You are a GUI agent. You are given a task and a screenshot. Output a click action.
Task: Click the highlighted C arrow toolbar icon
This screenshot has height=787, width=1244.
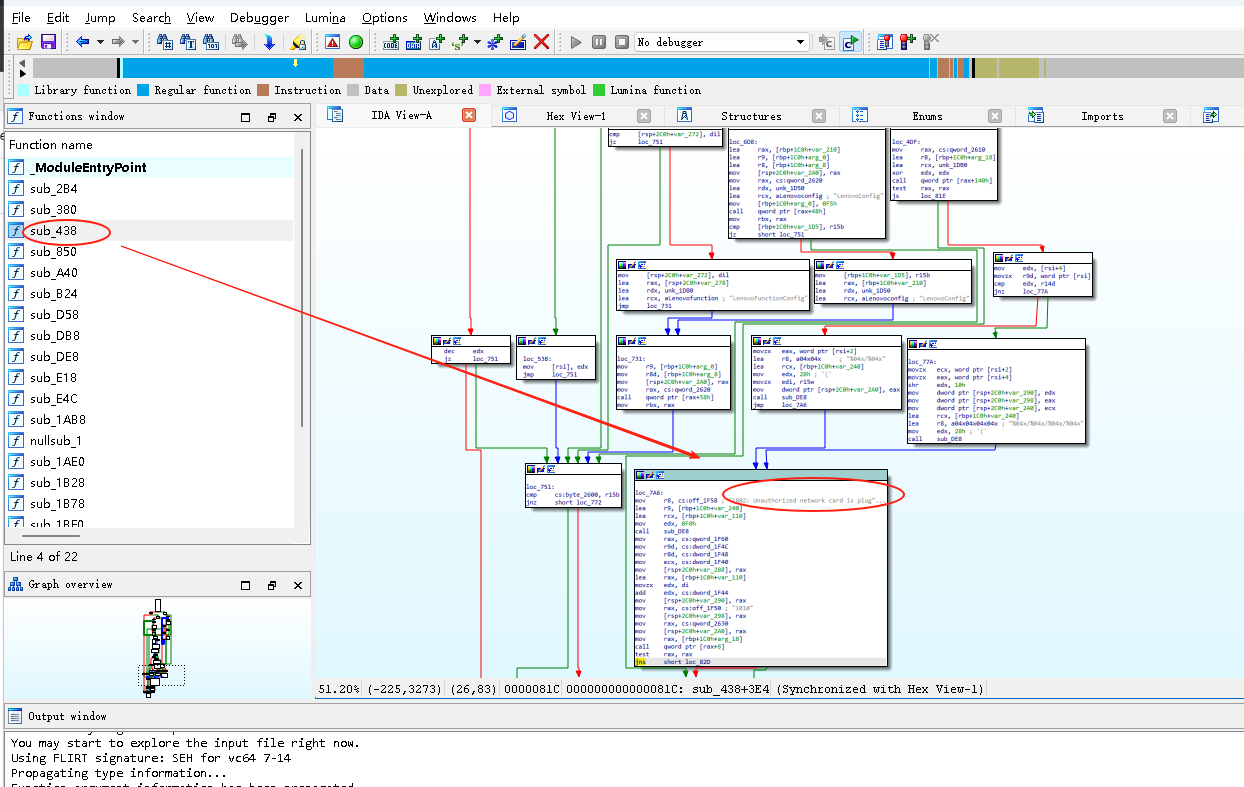850,42
